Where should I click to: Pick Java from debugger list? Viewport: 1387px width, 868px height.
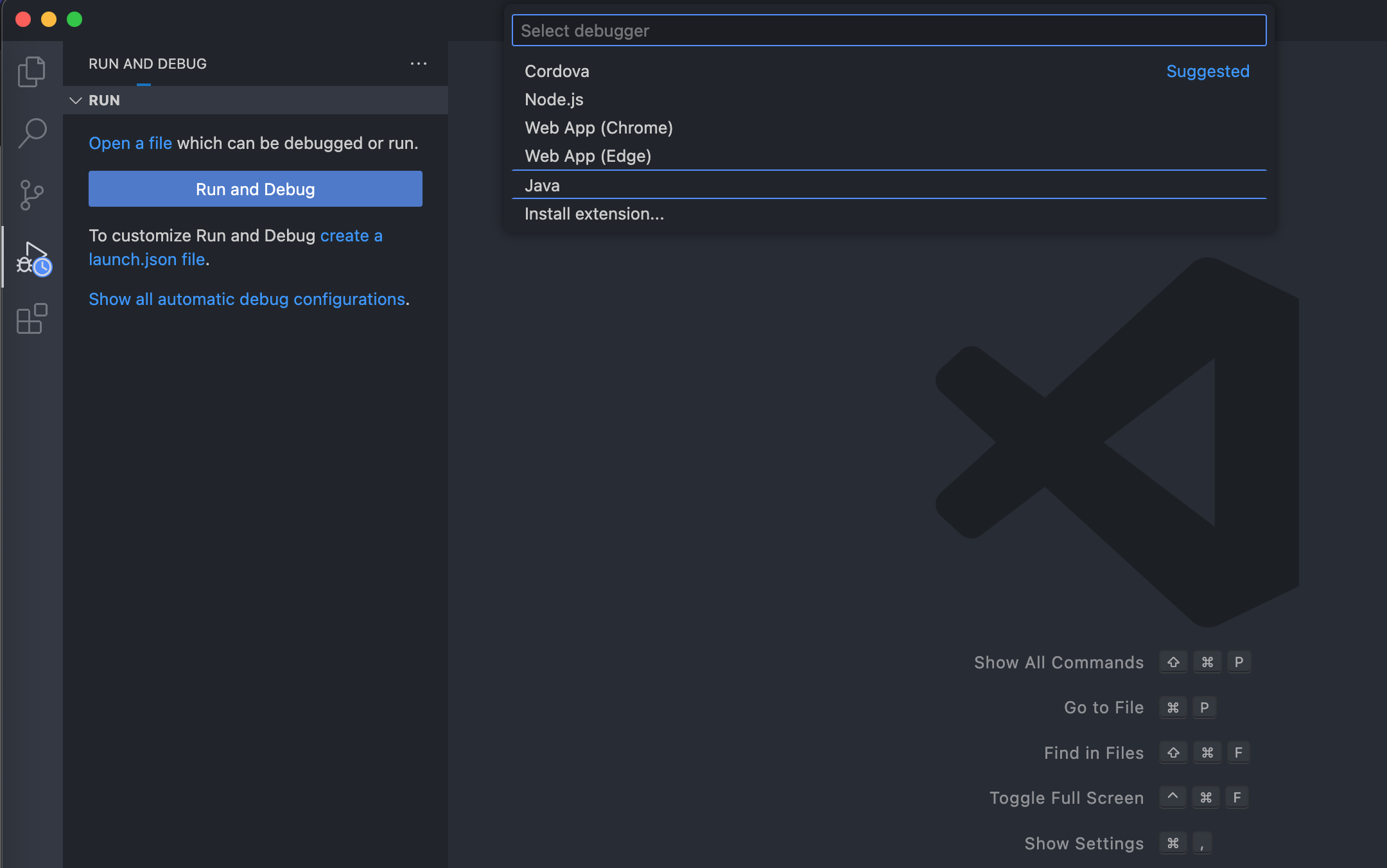(x=889, y=186)
